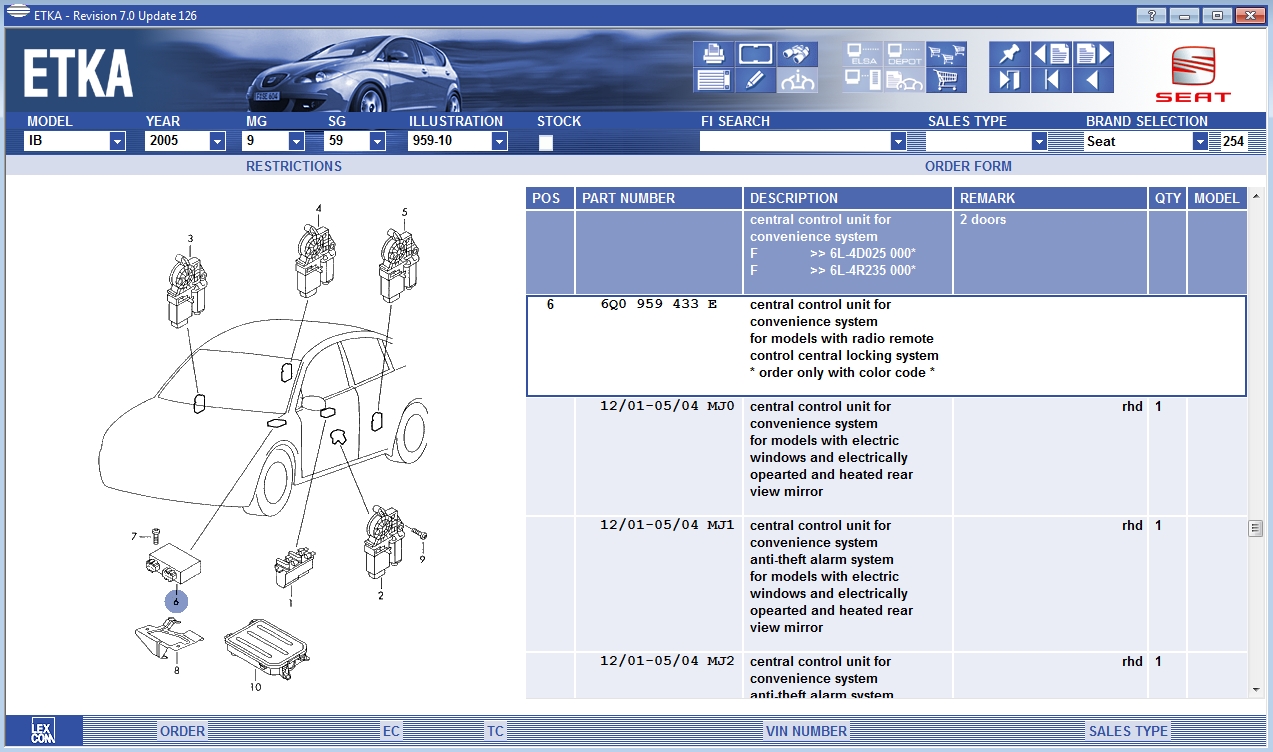This screenshot has height=752, width=1273.
Task: Jump to first with the bar-arrow icon
Action: pos(1051,80)
